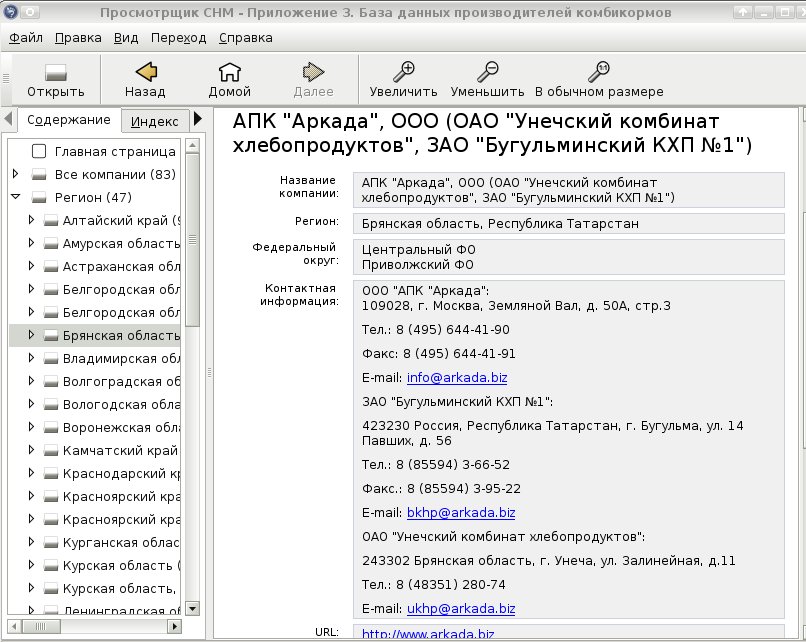Go to the Домой home page
Viewport: 806px width, 642px height.
point(229,72)
